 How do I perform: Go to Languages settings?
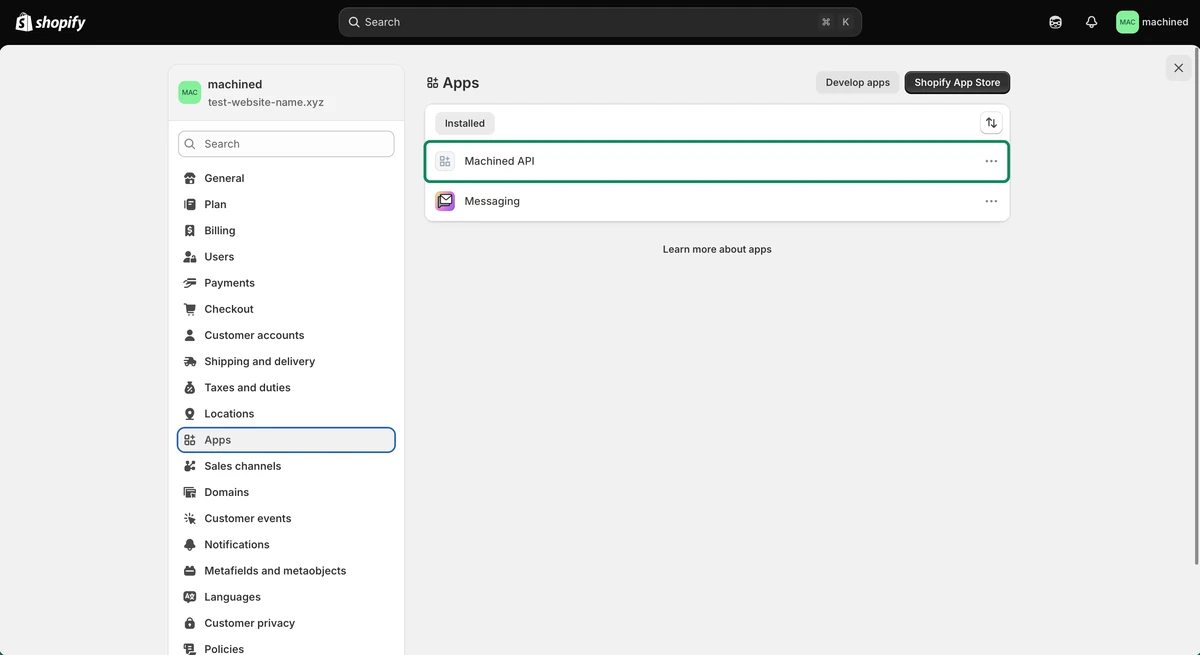coord(286,597)
